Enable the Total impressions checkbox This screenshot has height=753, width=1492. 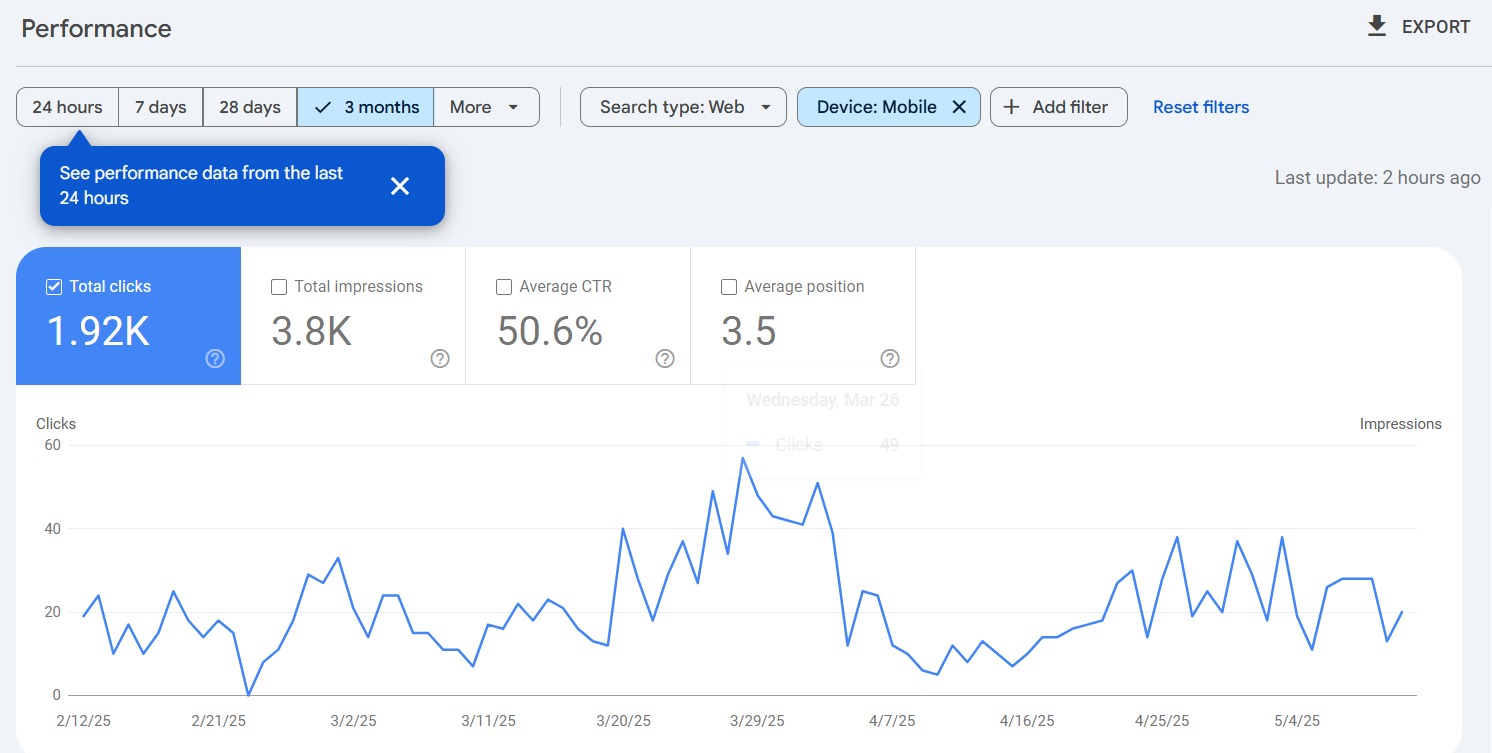(279, 287)
